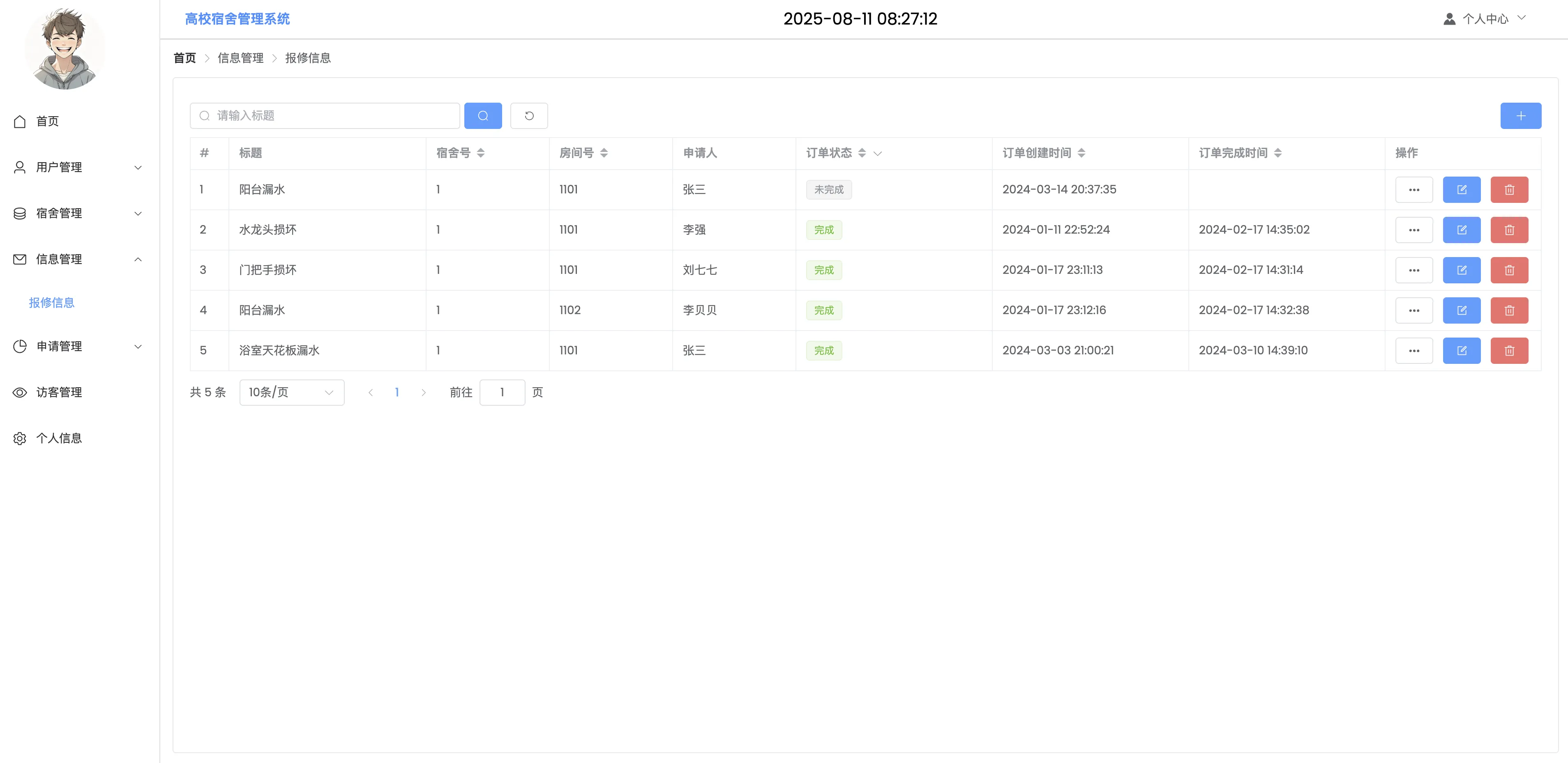
Task: Open more options for 浴室天花板漏水 row
Action: coord(1414,350)
